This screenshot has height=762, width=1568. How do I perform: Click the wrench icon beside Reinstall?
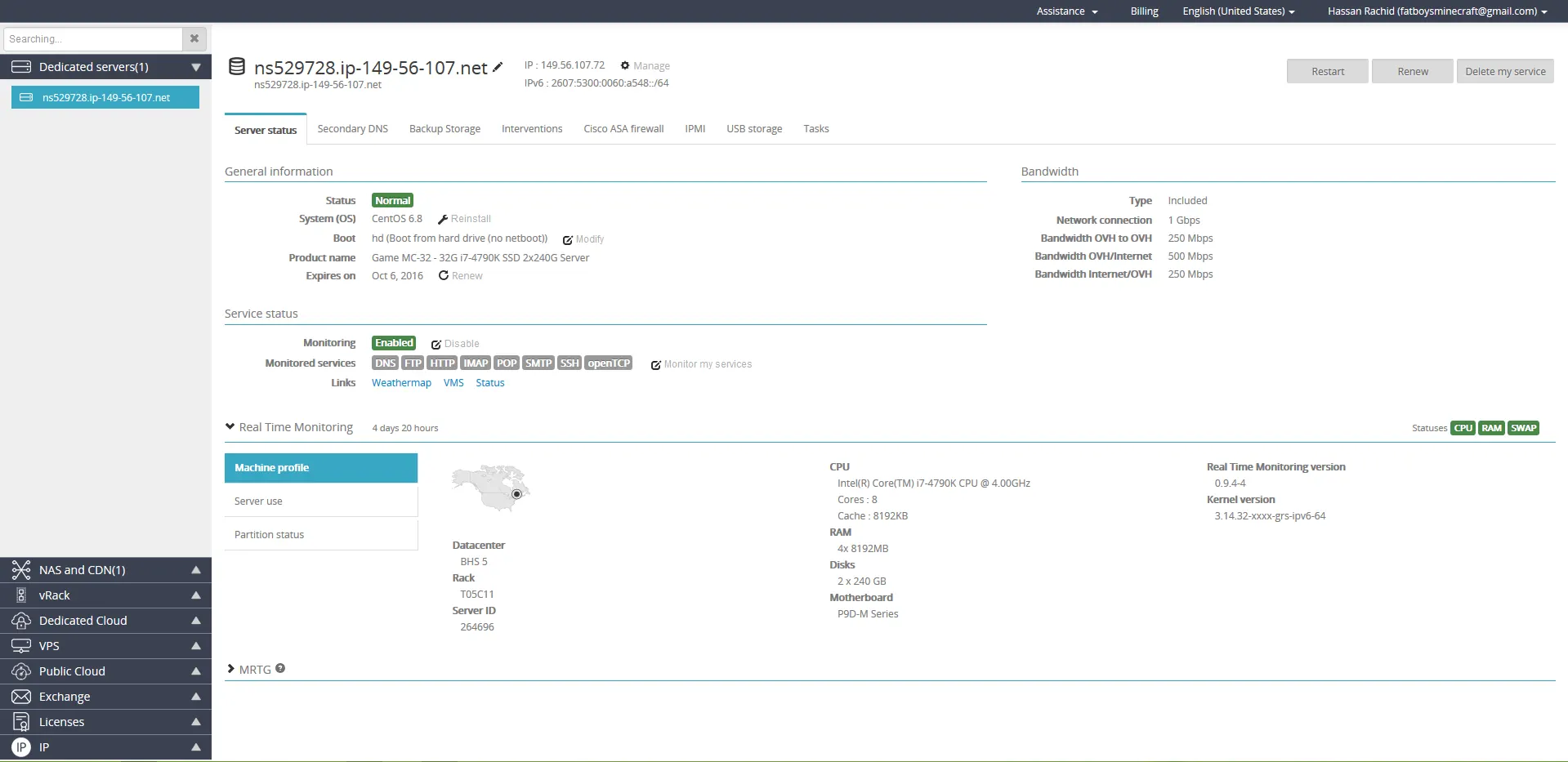point(443,219)
